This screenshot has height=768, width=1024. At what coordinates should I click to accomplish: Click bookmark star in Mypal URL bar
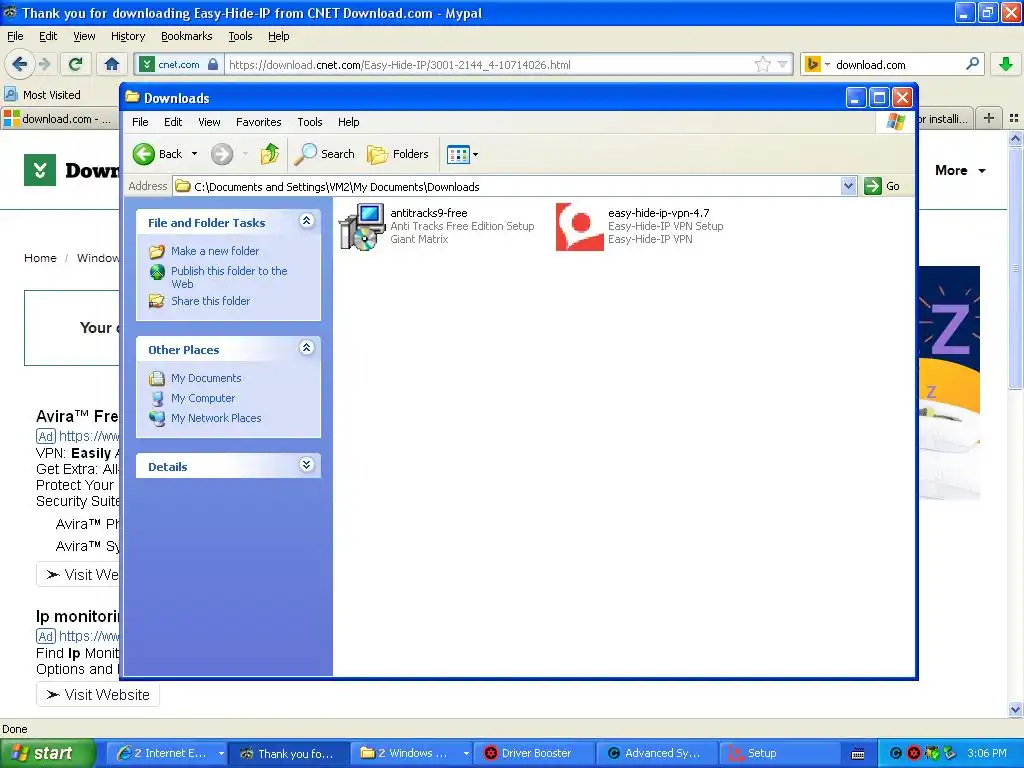762,64
